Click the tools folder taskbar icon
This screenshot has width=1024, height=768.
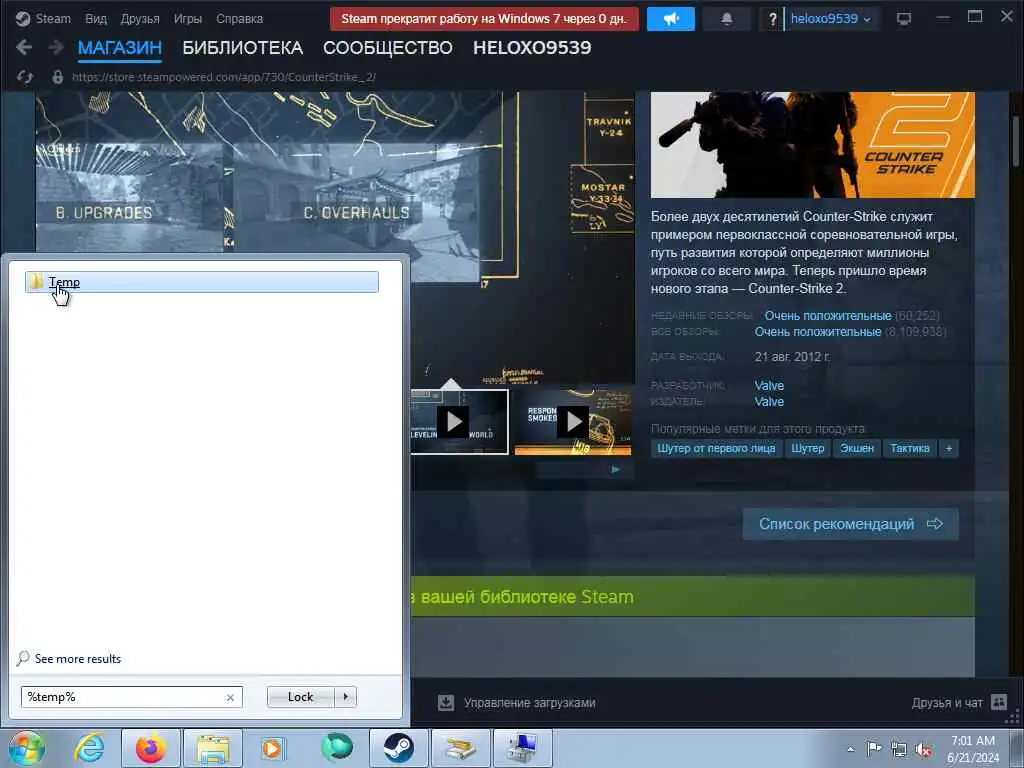pyautogui.click(x=460, y=748)
